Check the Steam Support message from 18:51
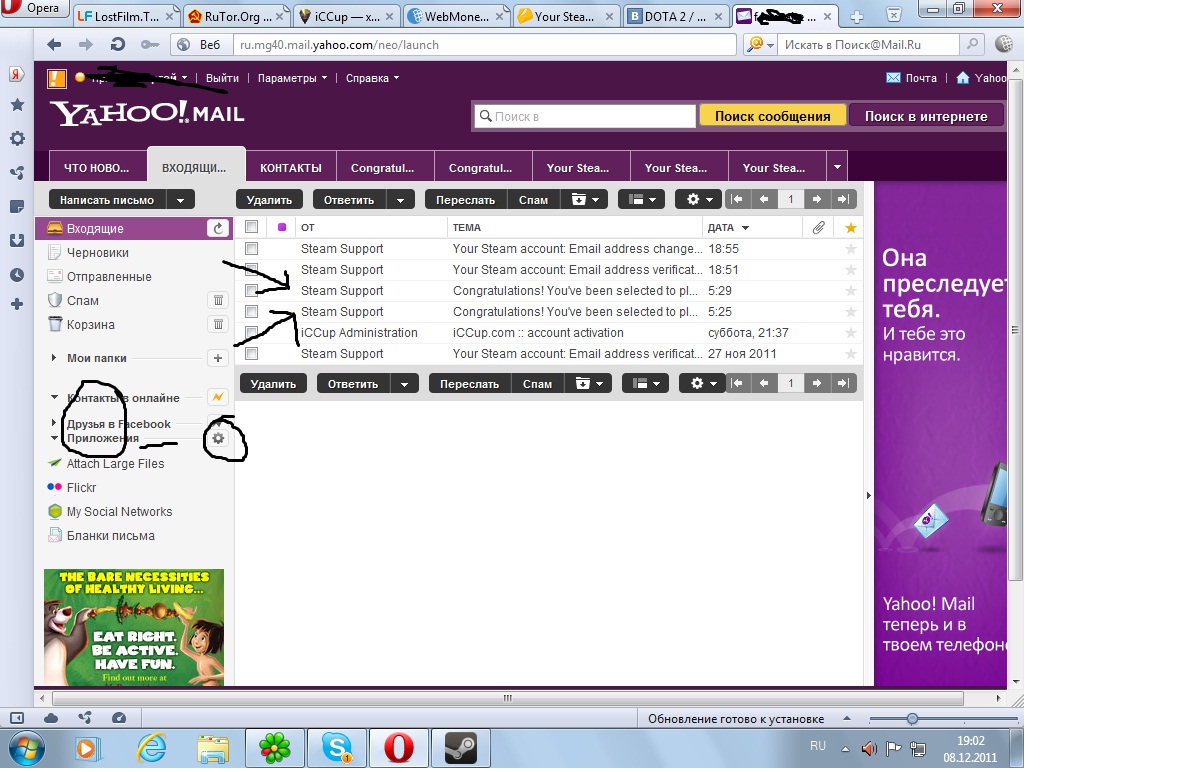This screenshot has height=772, width=1200. 252,269
